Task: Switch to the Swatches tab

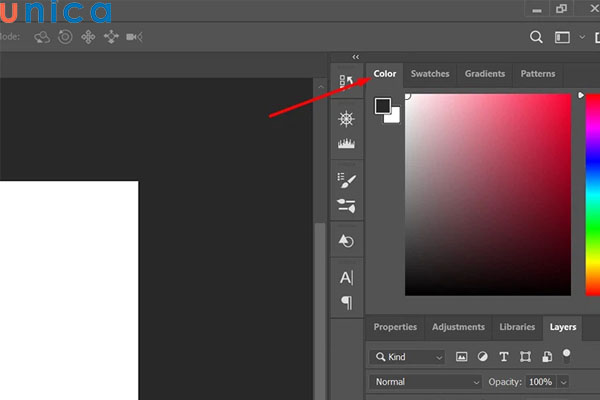Action: click(430, 74)
